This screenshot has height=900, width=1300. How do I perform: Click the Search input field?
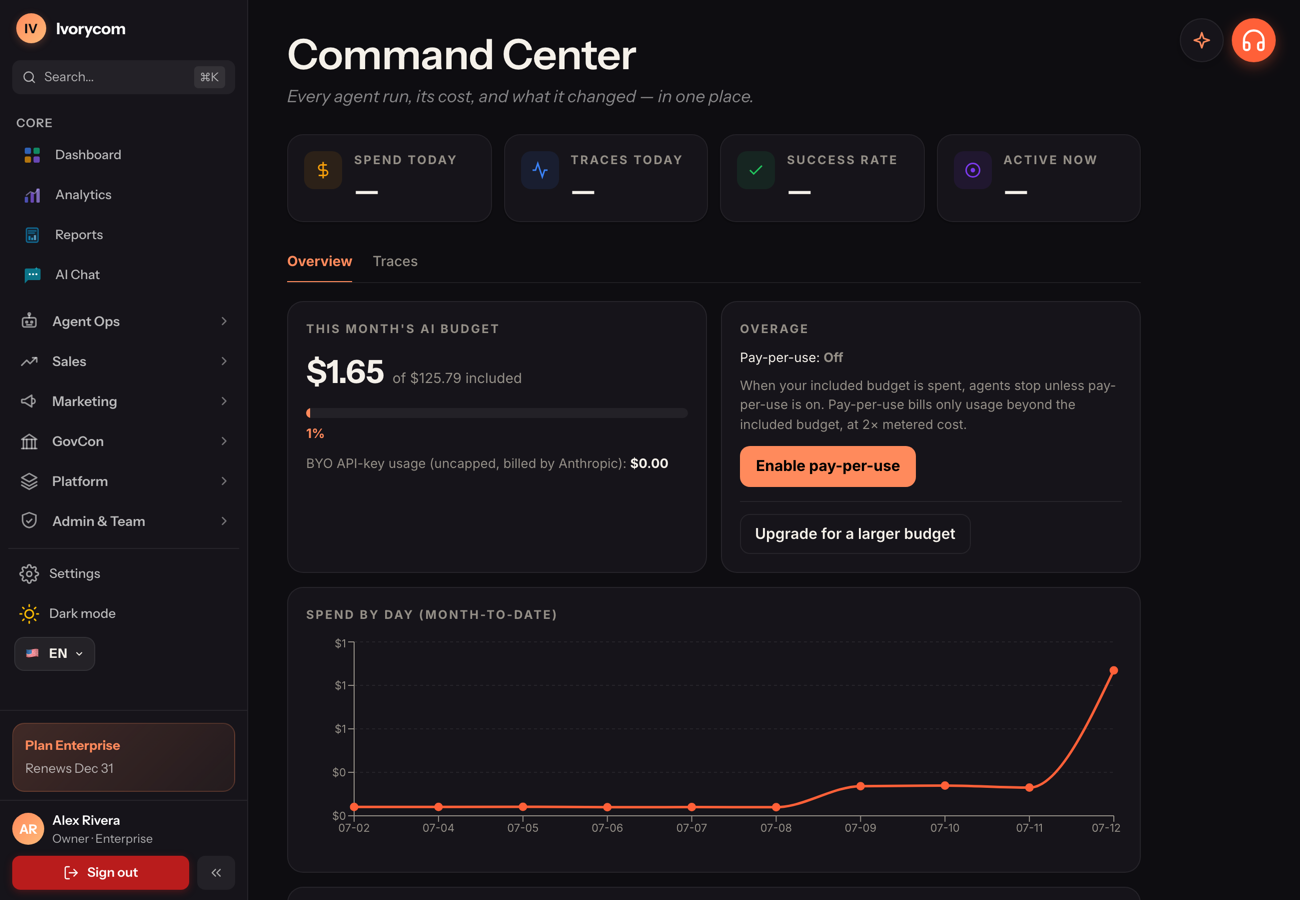[x=123, y=77]
